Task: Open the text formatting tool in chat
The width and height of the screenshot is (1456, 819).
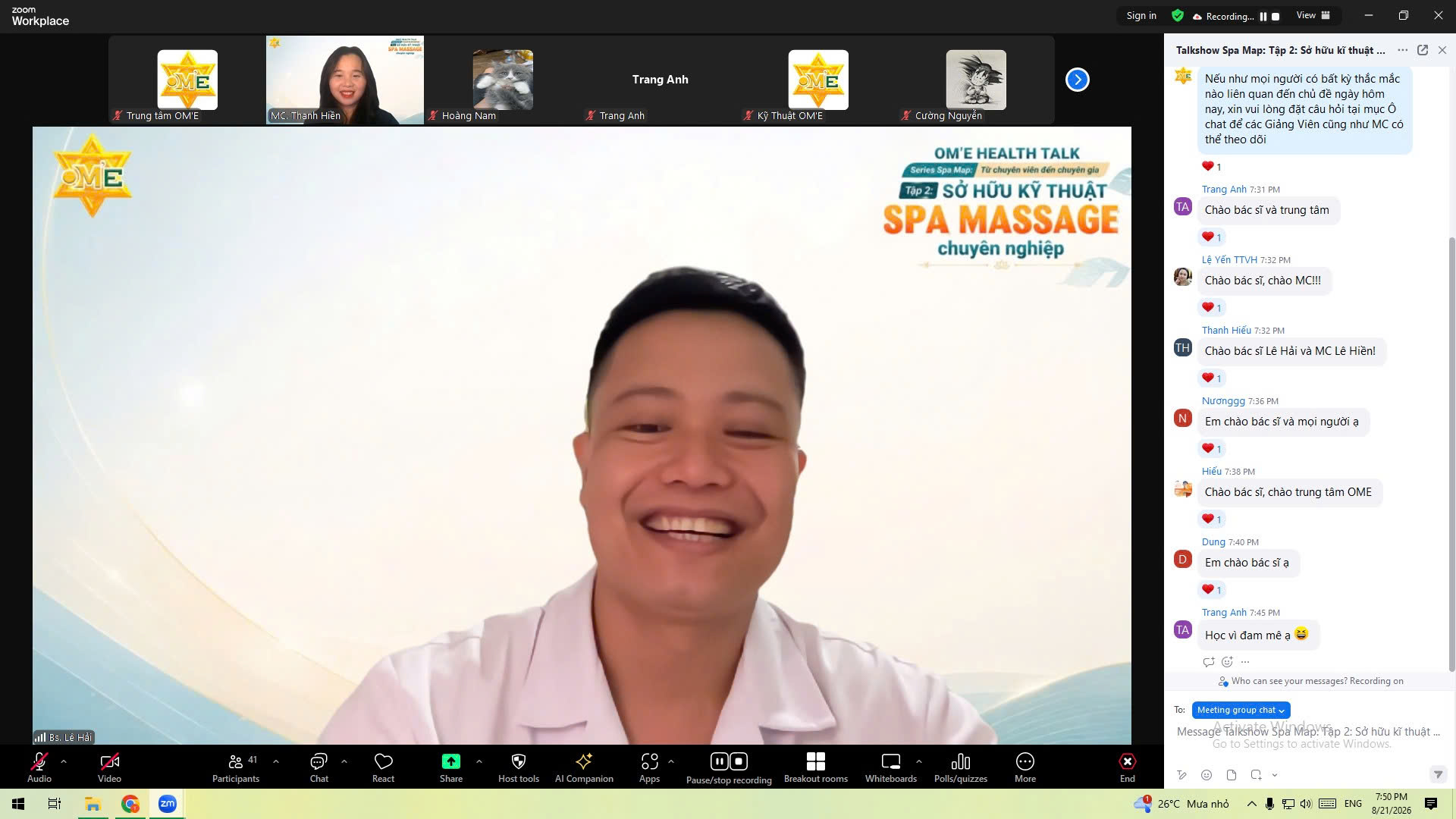Action: (x=1182, y=775)
